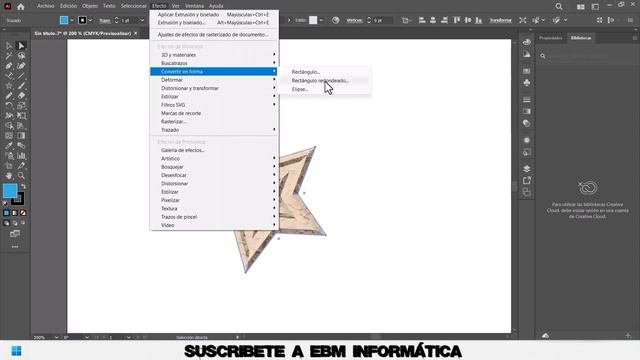The image size is (640, 360).
Task: Open Edit Toolbar three-dots button
Action: pyautogui.click(x=15, y=247)
